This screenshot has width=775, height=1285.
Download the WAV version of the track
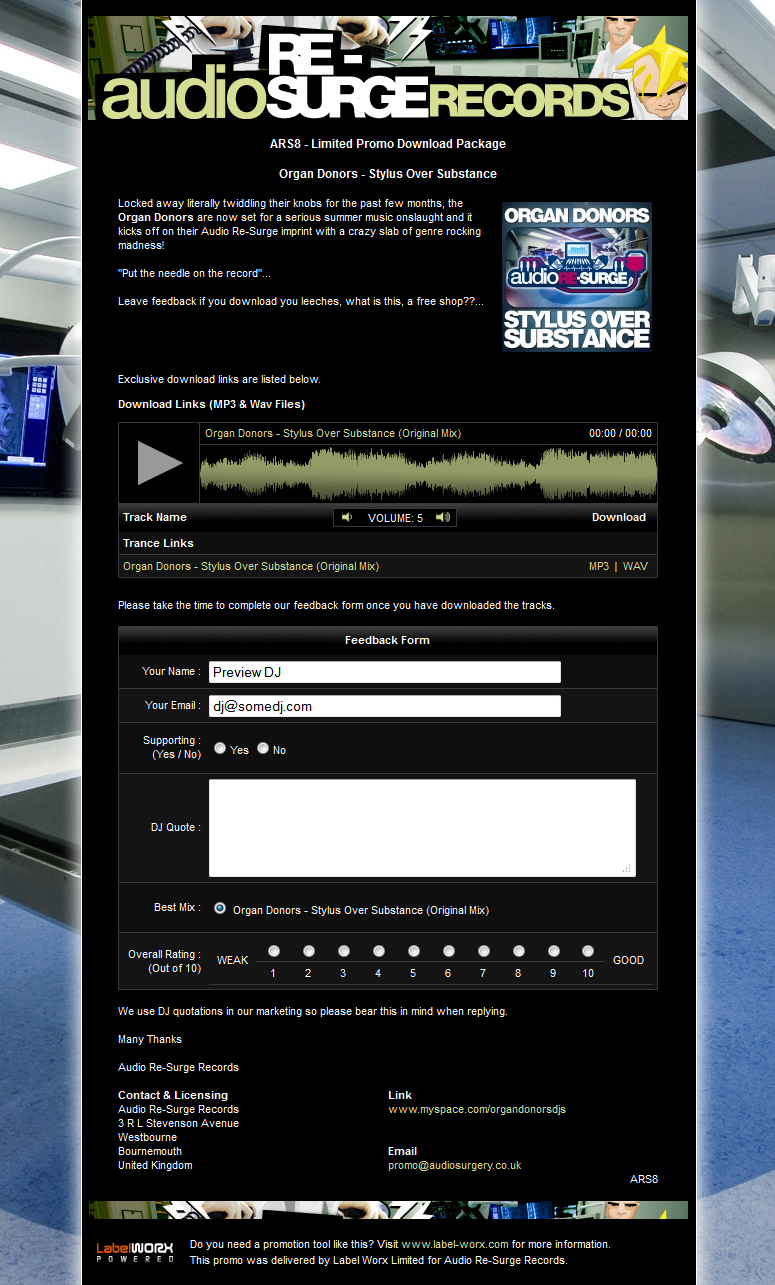tap(635, 566)
